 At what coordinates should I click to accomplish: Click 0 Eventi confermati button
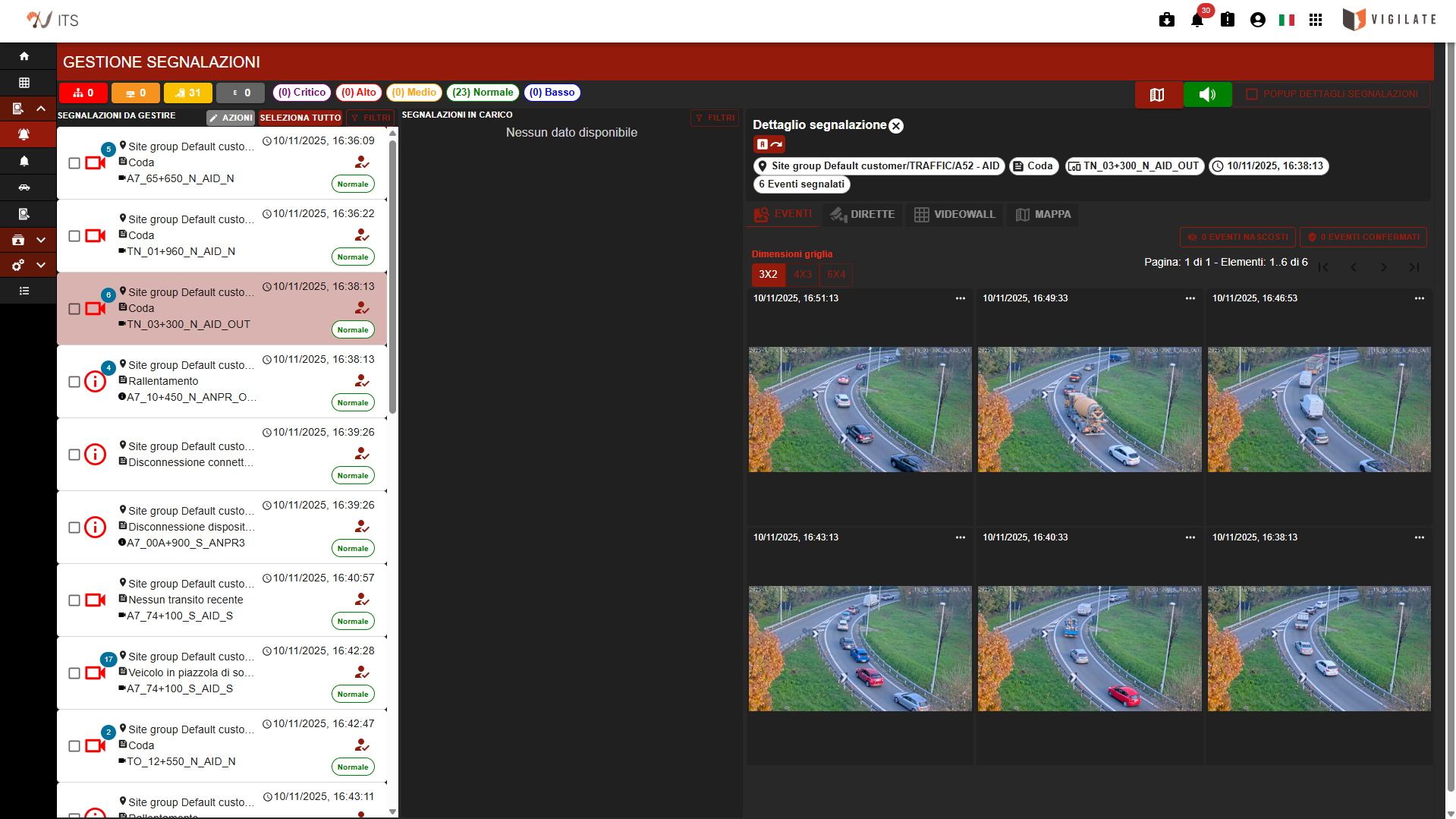(x=1363, y=237)
